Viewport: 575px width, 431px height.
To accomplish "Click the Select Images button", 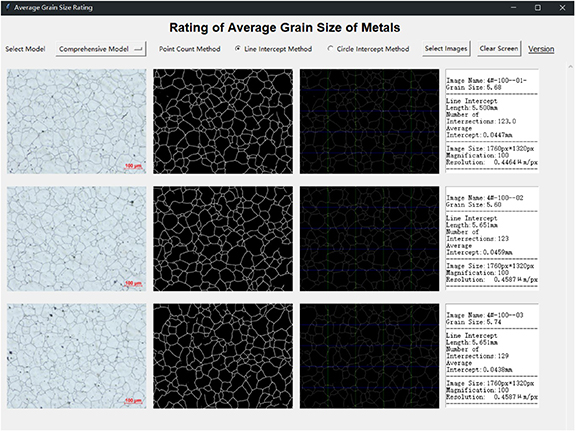I will [x=446, y=48].
